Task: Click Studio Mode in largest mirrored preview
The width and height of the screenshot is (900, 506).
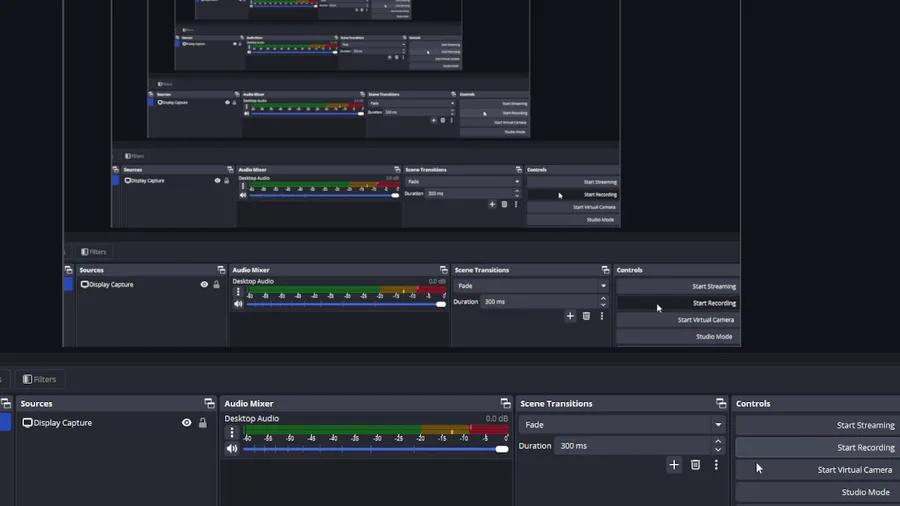Action: pos(678,337)
